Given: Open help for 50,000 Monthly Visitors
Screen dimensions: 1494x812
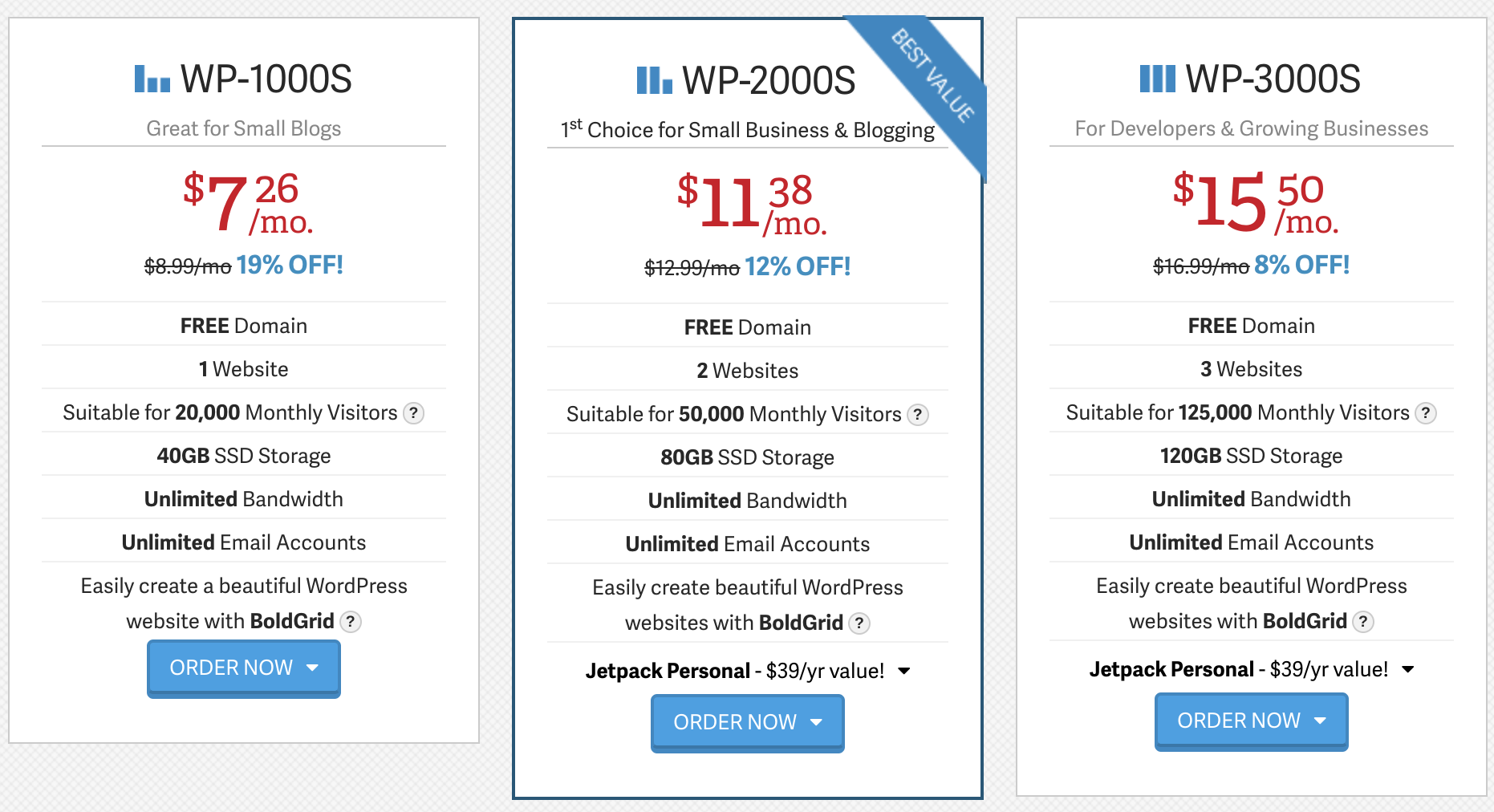Looking at the screenshot, I should pyautogui.click(x=917, y=415).
